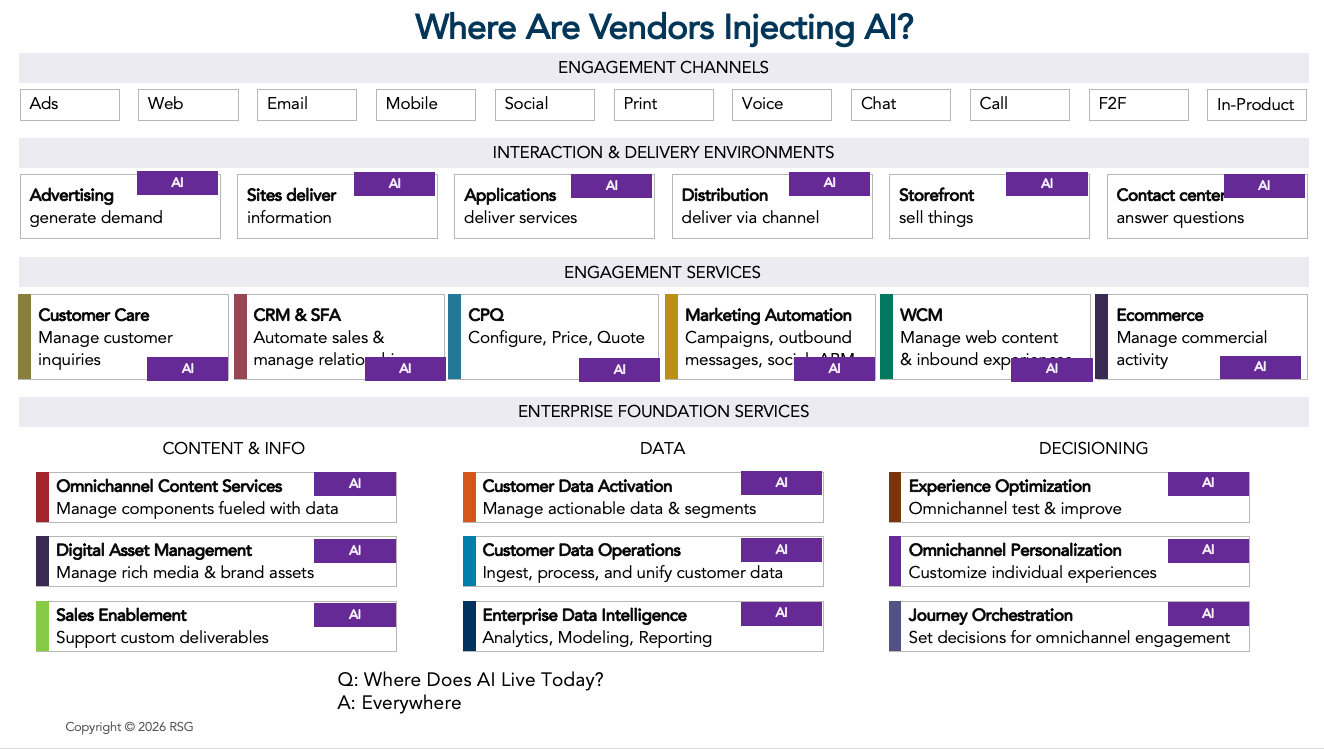Click Enterprise Foundation Services header bar
Image resolution: width=1324 pixels, height=749 pixels.
[x=663, y=412]
